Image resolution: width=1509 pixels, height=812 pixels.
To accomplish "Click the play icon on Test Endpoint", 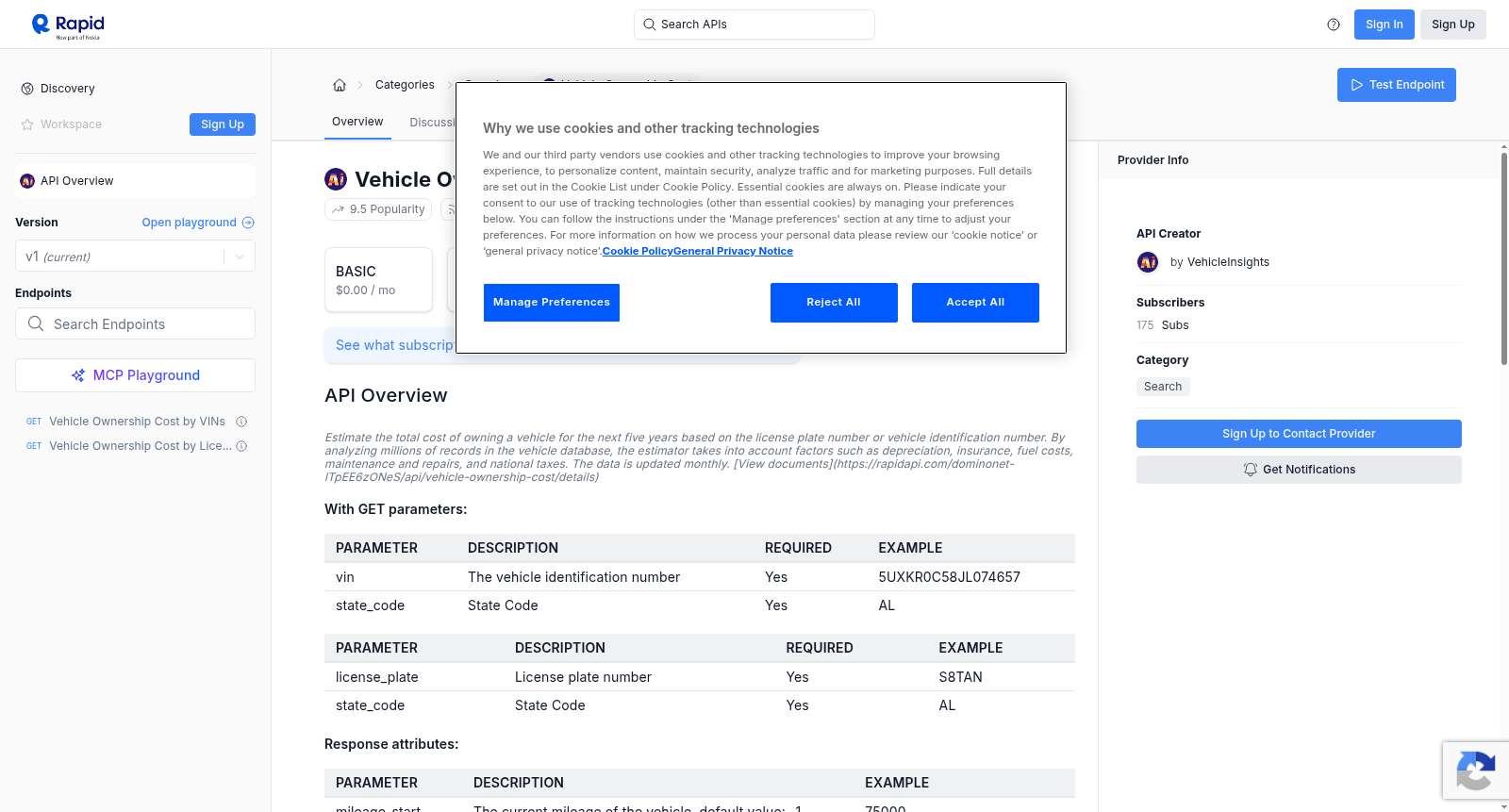I will pyautogui.click(x=1357, y=85).
